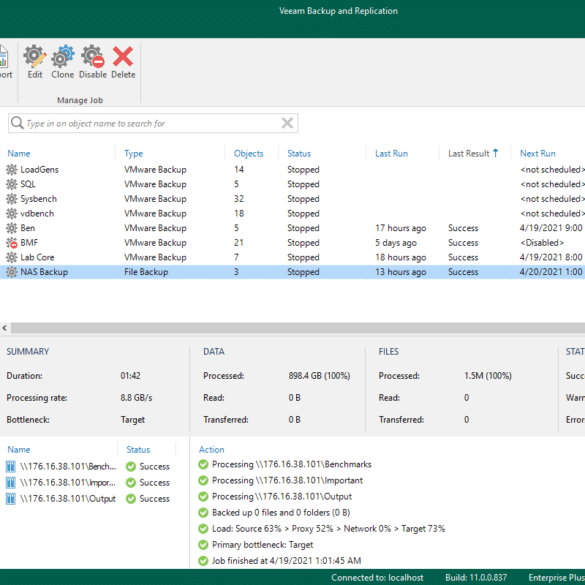
Task: Click the Lab Core job gear icon
Action: [12, 257]
